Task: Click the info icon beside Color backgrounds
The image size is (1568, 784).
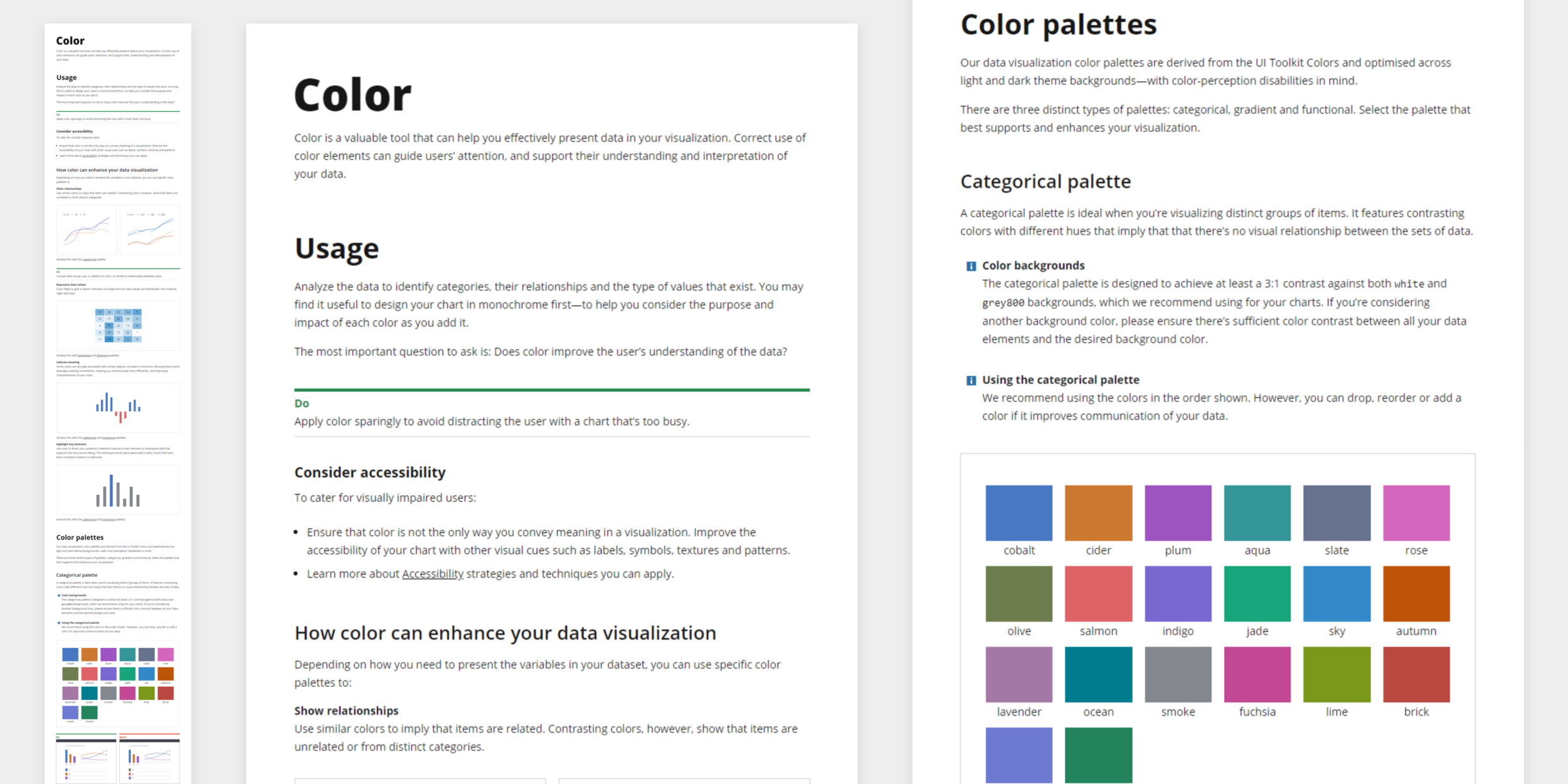Action: pos(971,266)
